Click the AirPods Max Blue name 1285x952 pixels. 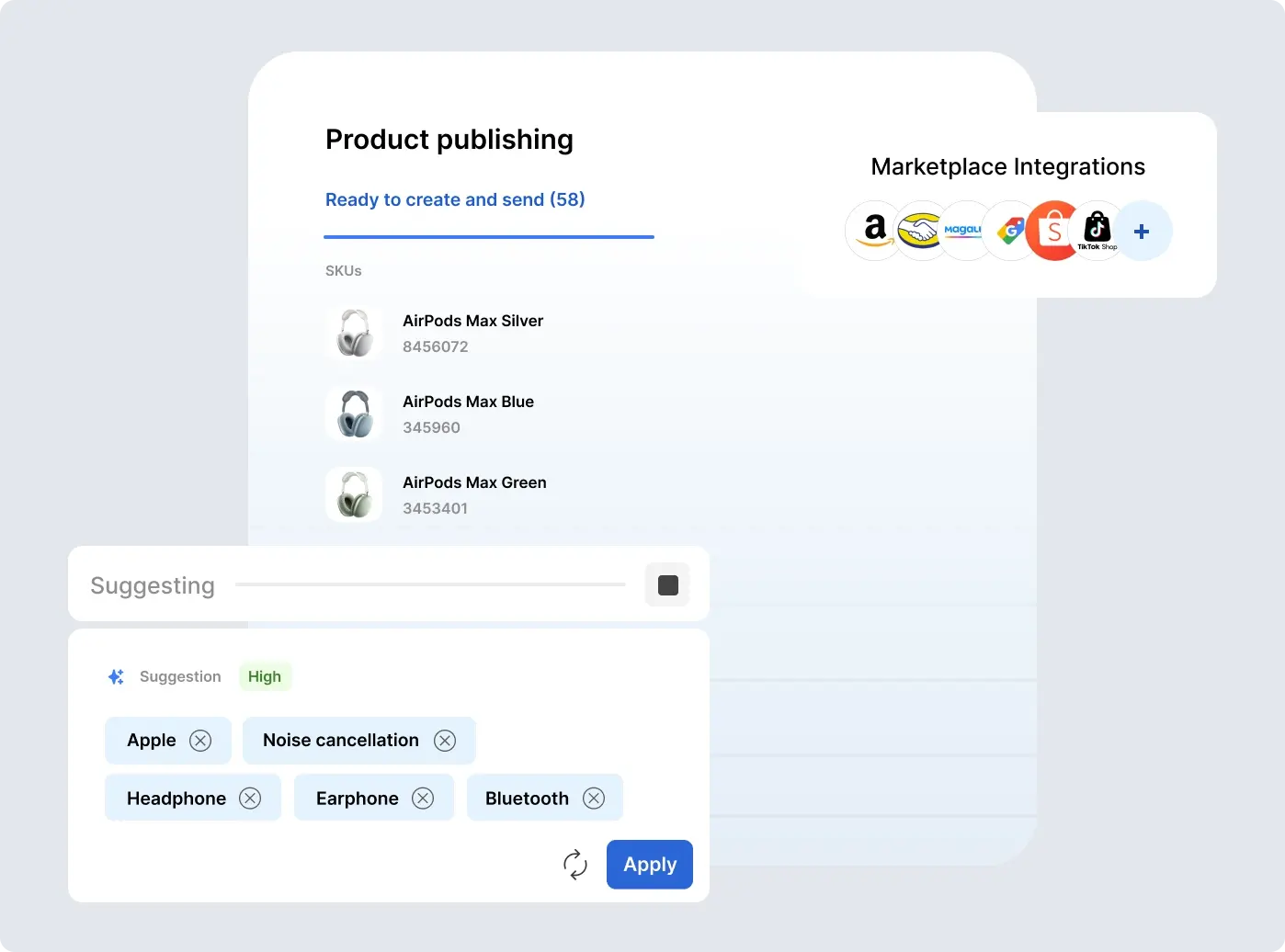point(468,402)
